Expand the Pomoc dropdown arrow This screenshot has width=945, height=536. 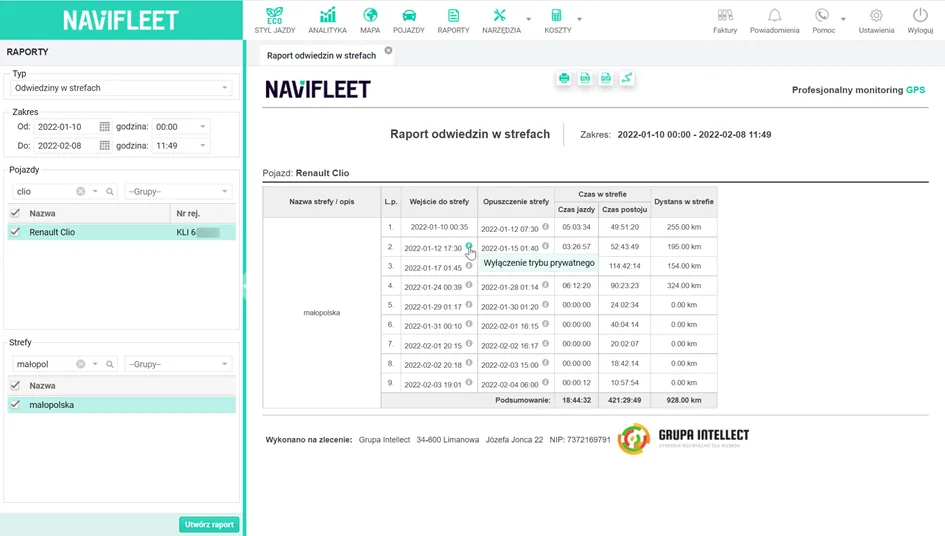pos(843,19)
